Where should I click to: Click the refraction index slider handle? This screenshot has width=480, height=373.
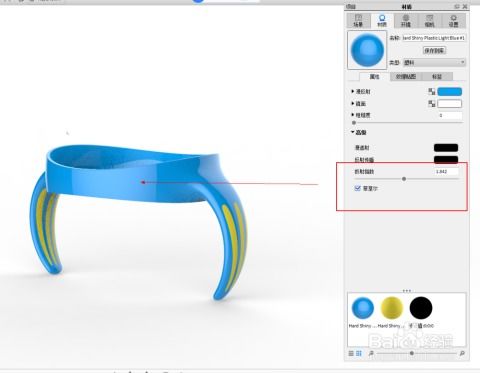click(x=404, y=179)
